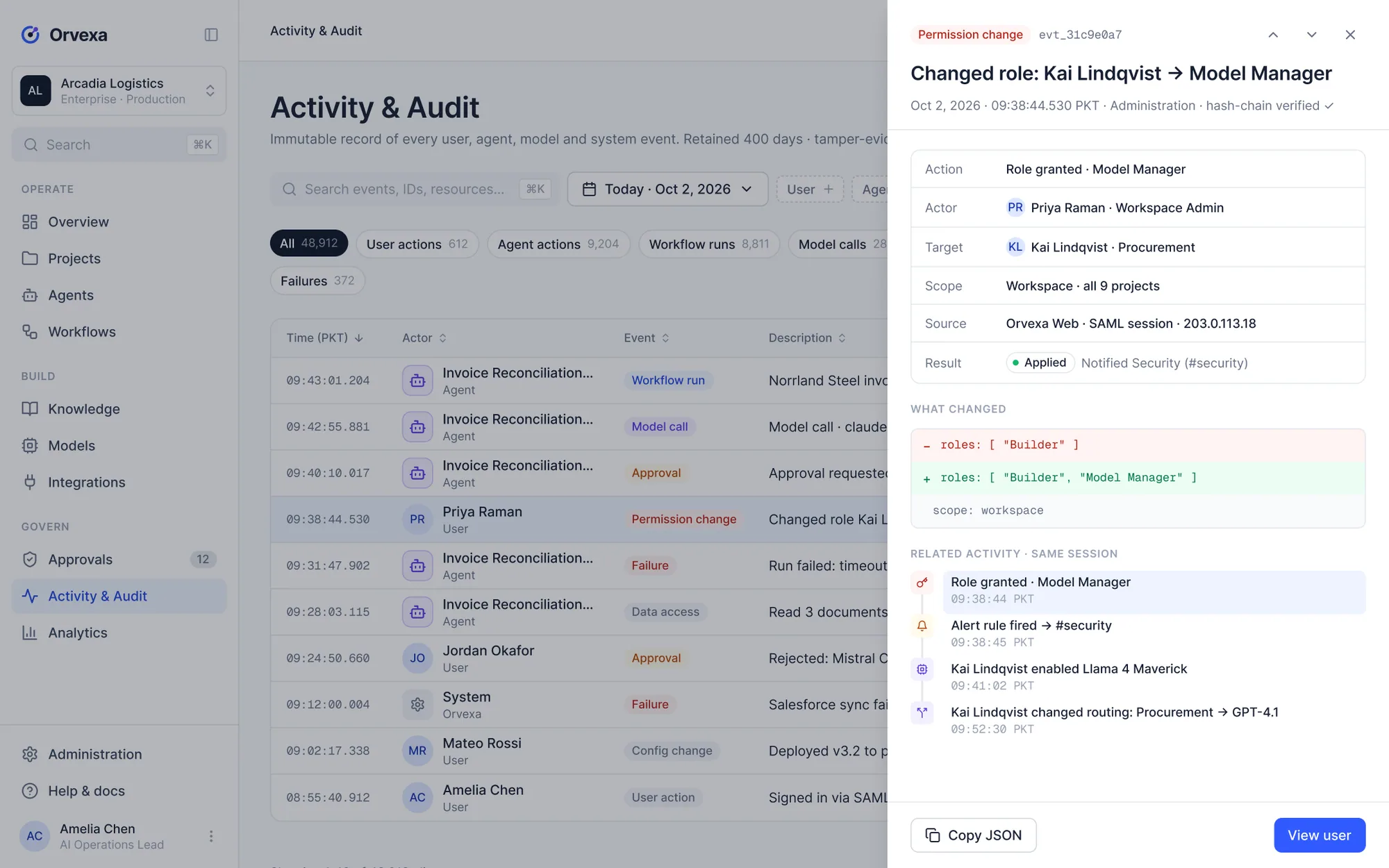Image resolution: width=1389 pixels, height=868 pixels.
Task: Sort by the Event column
Action: point(647,337)
